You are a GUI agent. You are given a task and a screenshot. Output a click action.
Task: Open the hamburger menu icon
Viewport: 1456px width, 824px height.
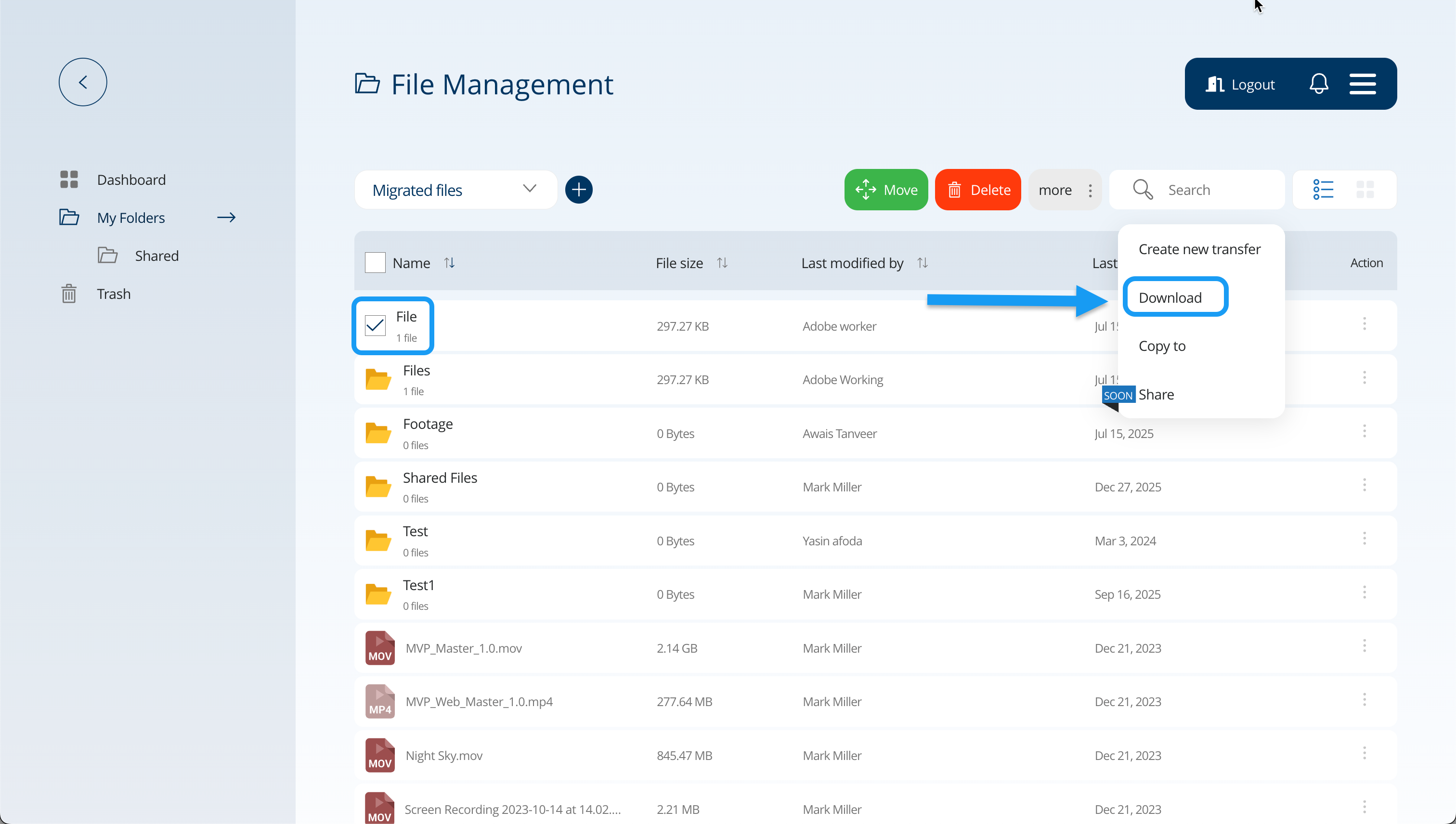[x=1362, y=84]
